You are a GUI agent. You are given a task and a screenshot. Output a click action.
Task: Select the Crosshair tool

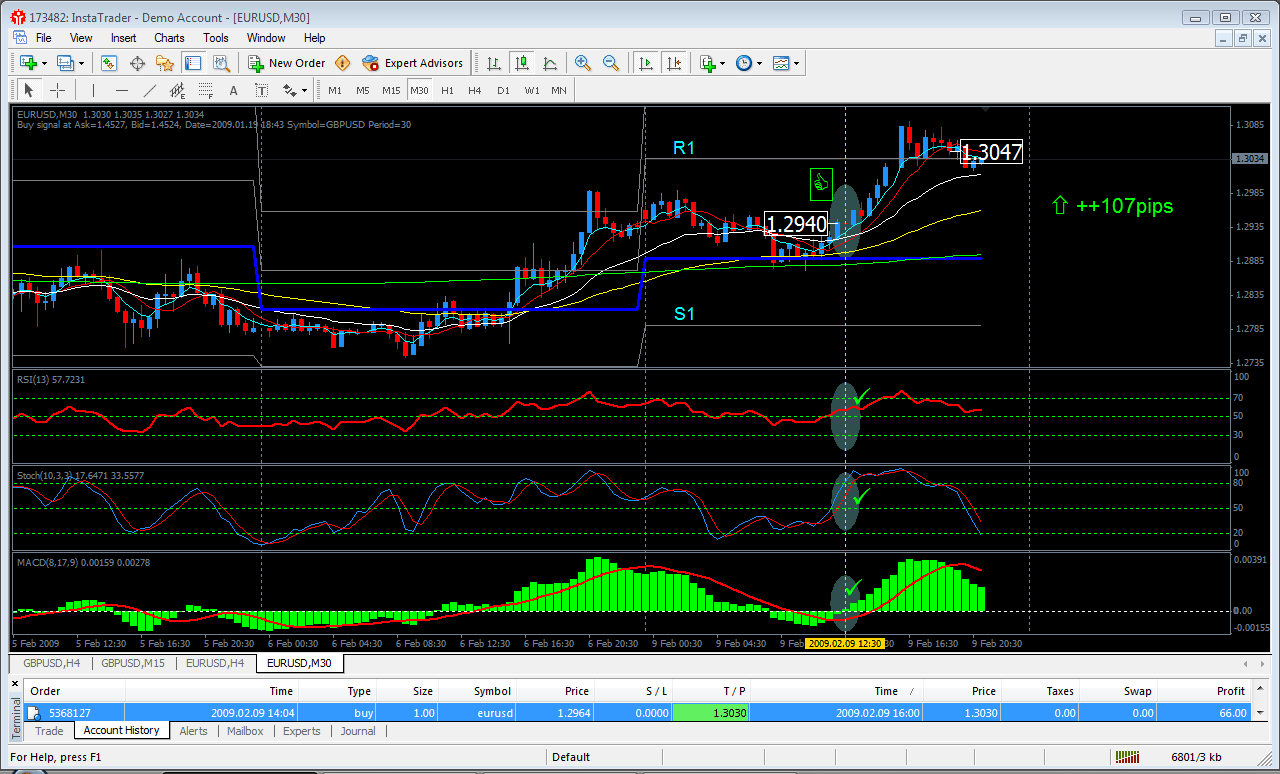click(57, 90)
